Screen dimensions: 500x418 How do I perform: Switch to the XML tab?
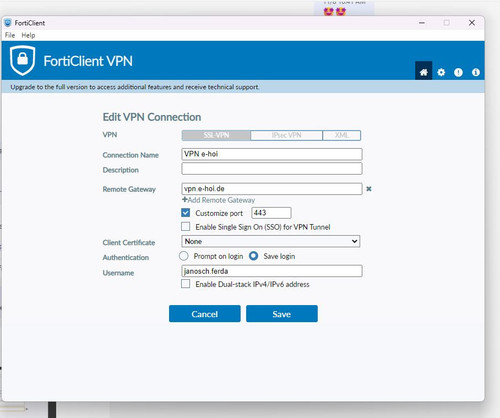[x=342, y=135]
